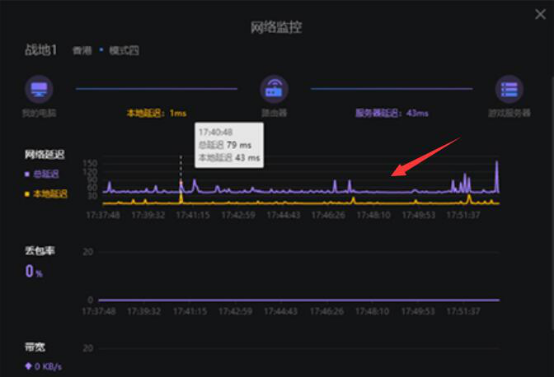
Task: Close the network monitor dialog
Action: [x=540, y=14]
